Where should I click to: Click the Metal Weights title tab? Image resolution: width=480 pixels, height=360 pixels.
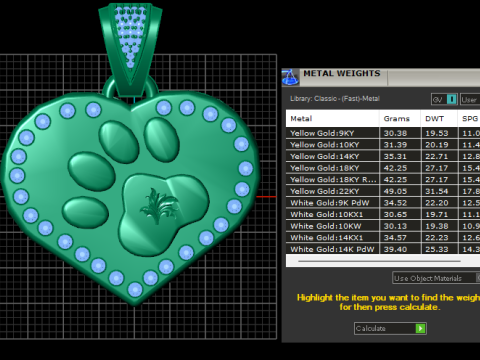(x=342, y=74)
